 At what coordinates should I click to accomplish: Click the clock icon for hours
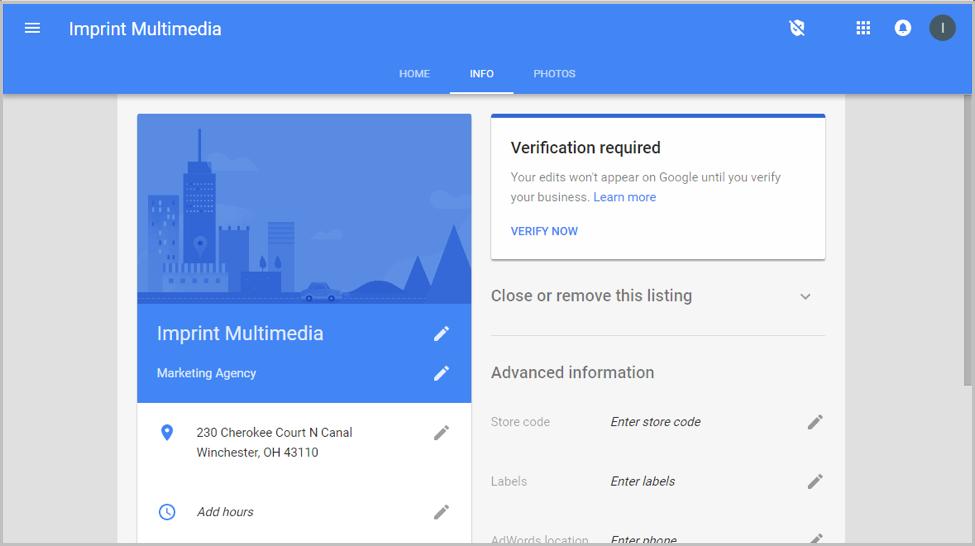tap(167, 512)
